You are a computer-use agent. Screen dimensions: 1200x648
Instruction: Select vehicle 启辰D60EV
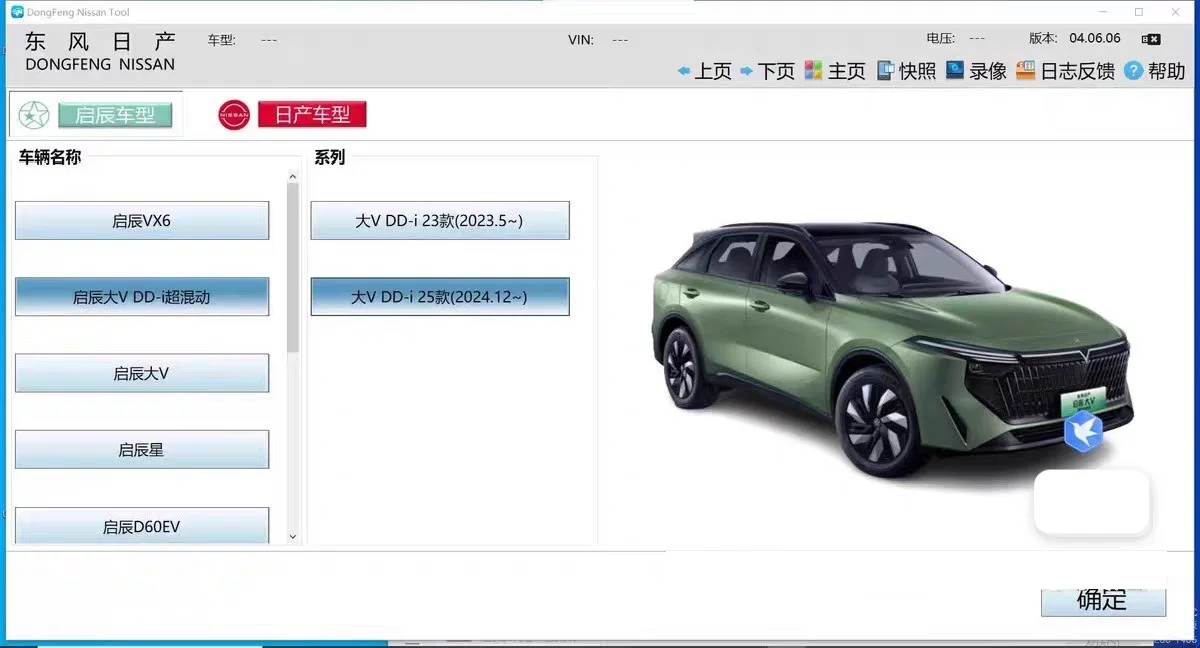142,526
